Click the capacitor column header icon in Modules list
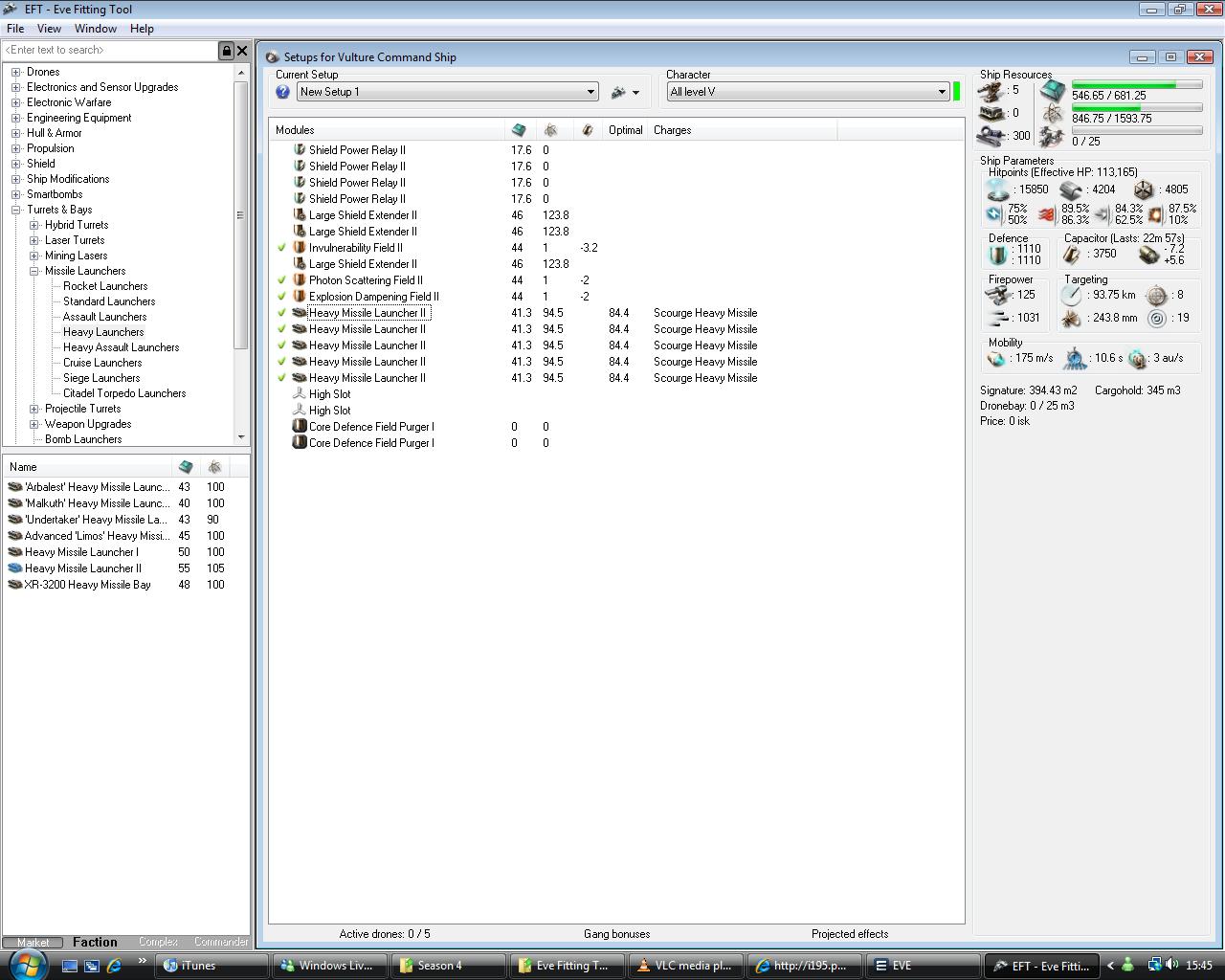 pyautogui.click(x=587, y=130)
